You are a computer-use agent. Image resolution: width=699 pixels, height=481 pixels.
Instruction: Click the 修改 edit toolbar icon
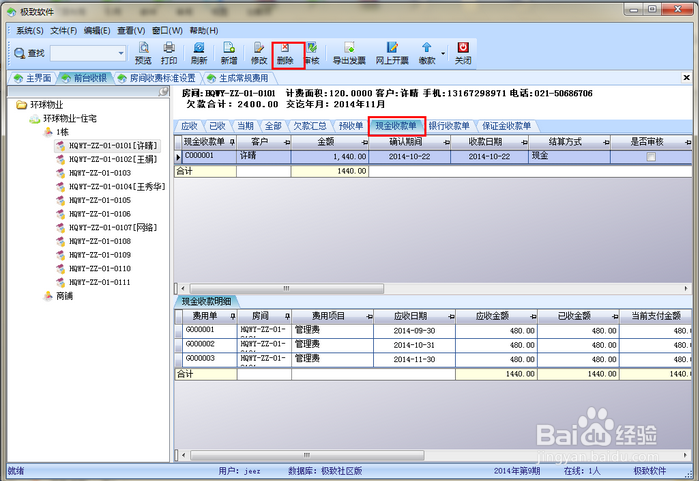[259, 48]
